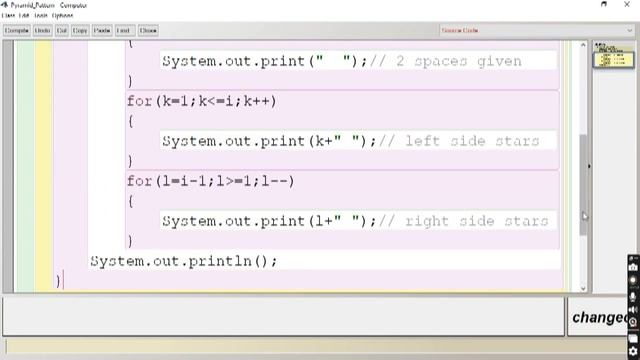
Task: Click the "for(l=i-1;l>=1;l--)" line
Action: (210, 181)
